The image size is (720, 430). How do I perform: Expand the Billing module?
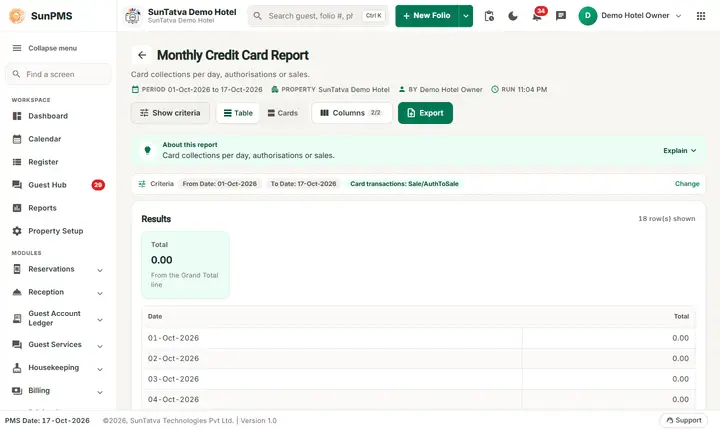100,392
